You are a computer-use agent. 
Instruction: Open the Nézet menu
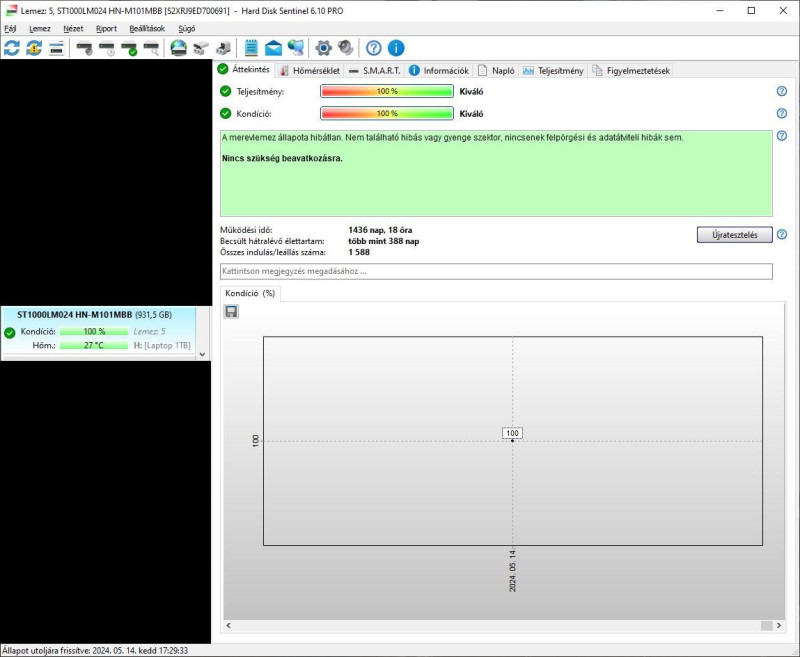(73, 29)
